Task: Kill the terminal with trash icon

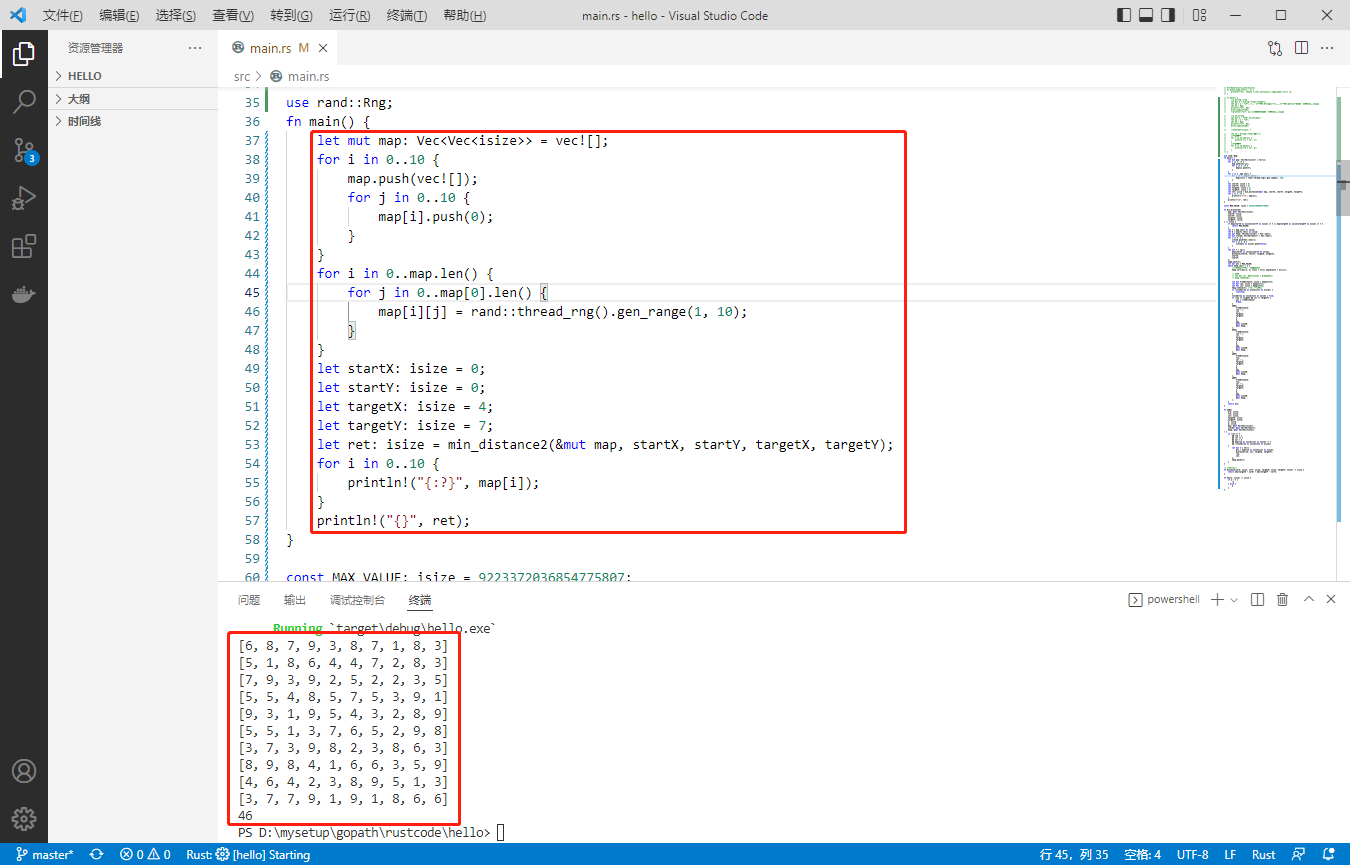Action: [x=1282, y=599]
